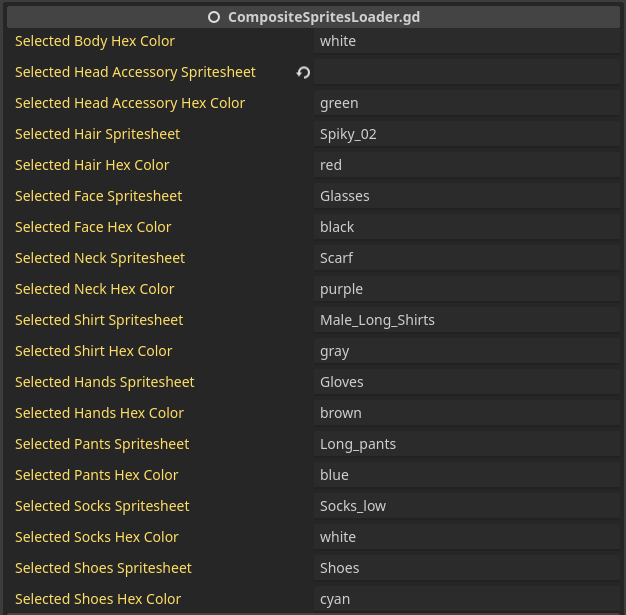626x615 pixels.
Task: Select 'Selected Hands Hex Color' property label
Action: (99, 413)
